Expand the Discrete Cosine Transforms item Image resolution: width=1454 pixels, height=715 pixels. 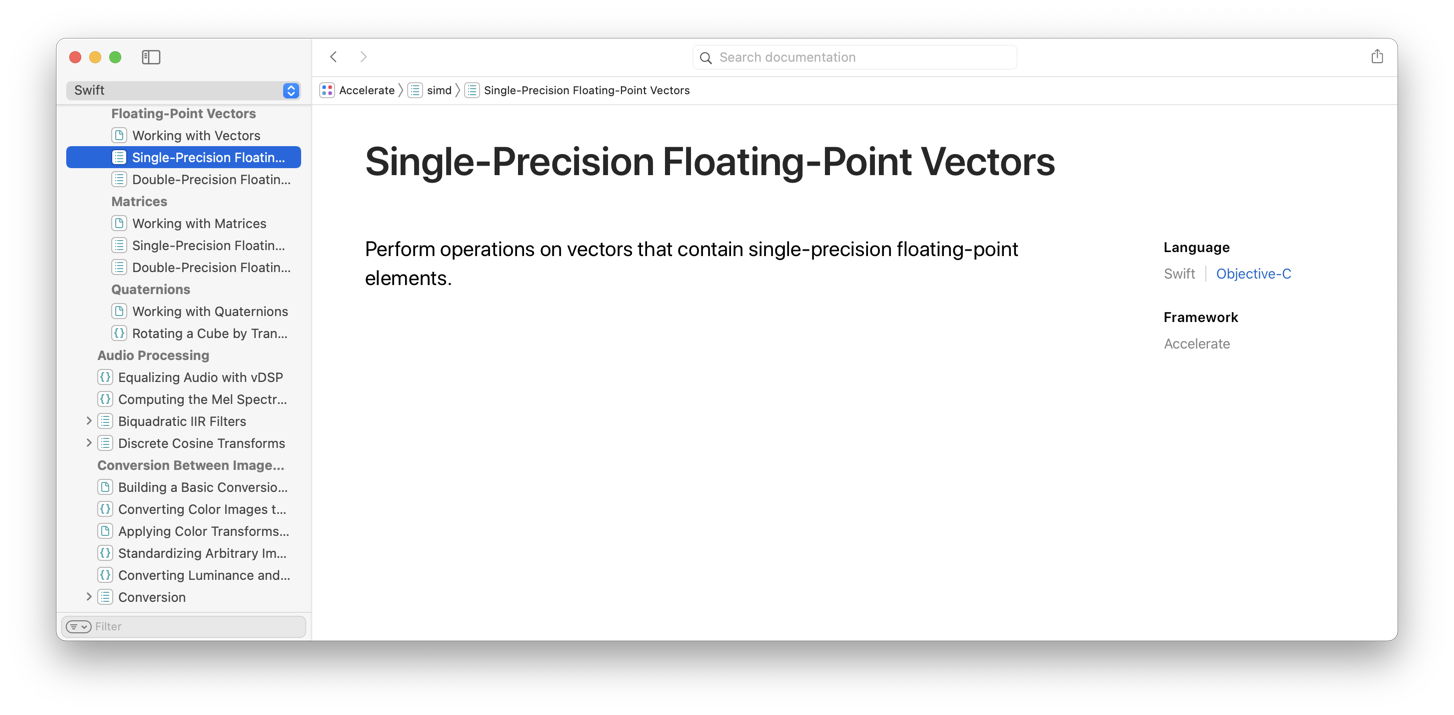pyautogui.click(x=89, y=443)
